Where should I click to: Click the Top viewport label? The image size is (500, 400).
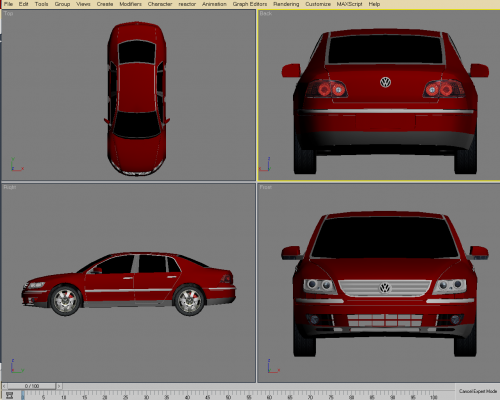click(9, 13)
